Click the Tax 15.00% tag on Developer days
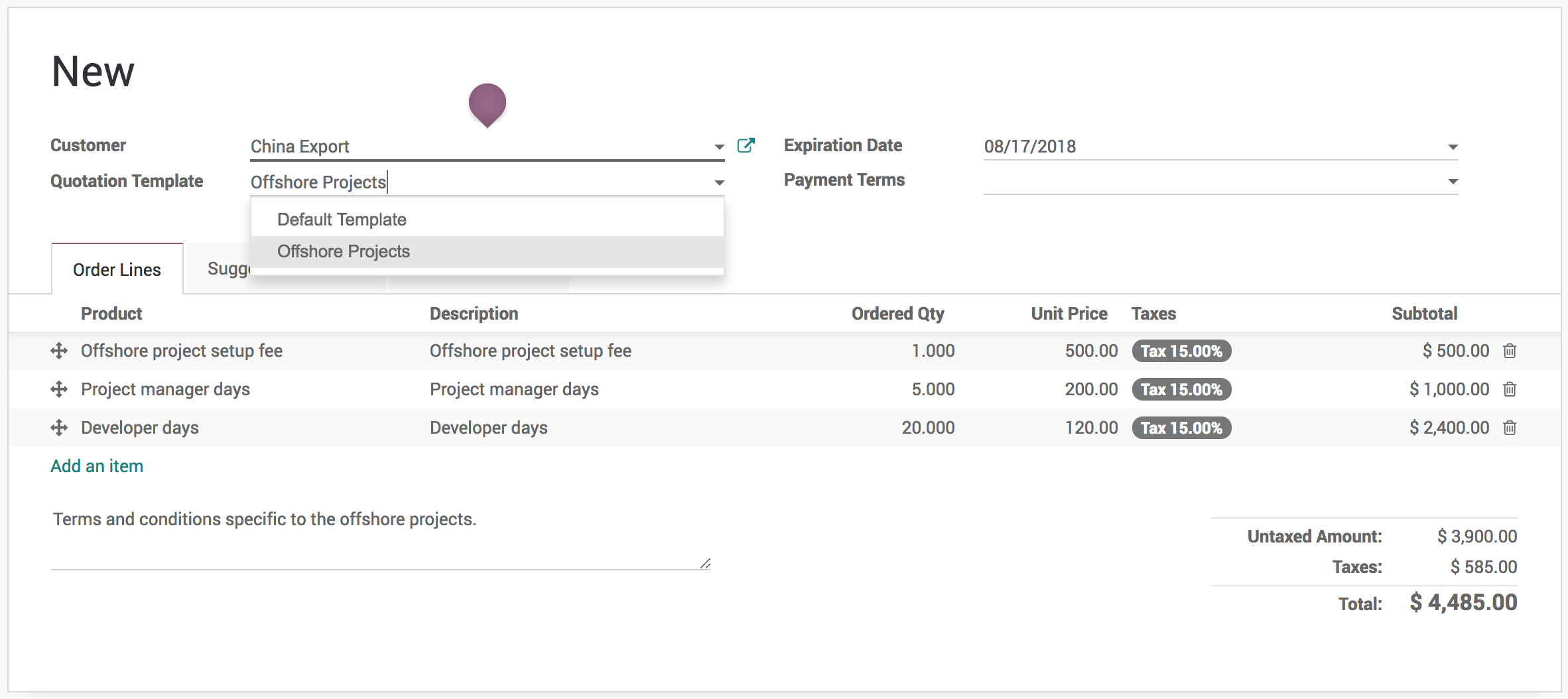The width and height of the screenshot is (1568, 699). [1181, 428]
